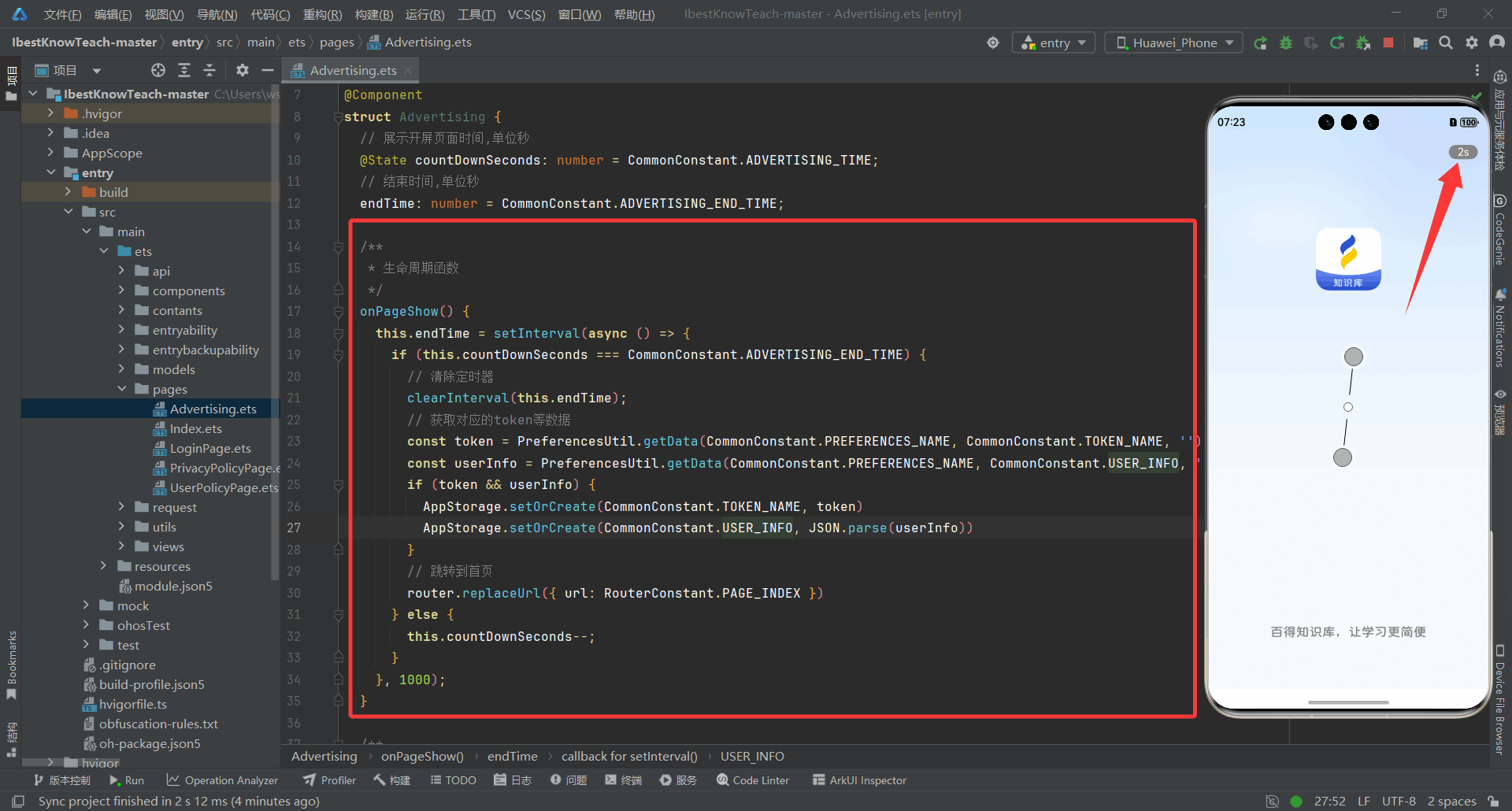Collapse the entry module folder
The height and width of the screenshot is (811, 1512).
[50, 172]
